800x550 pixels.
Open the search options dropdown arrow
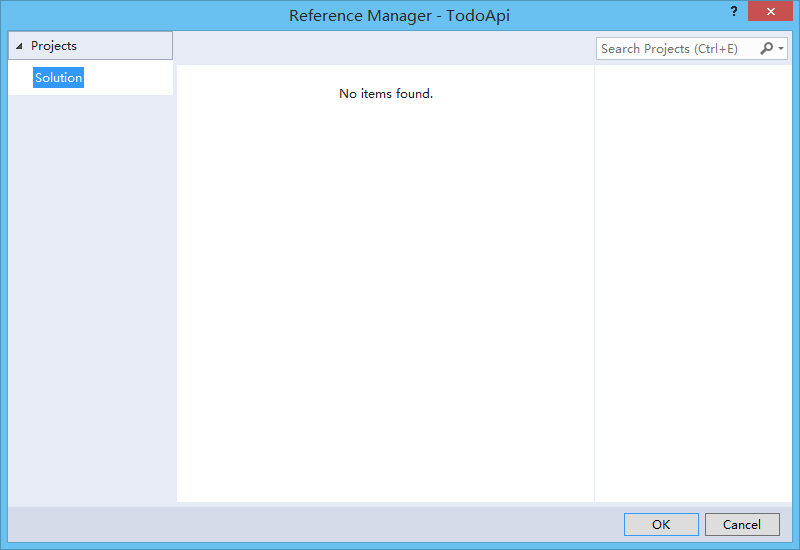coord(781,48)
